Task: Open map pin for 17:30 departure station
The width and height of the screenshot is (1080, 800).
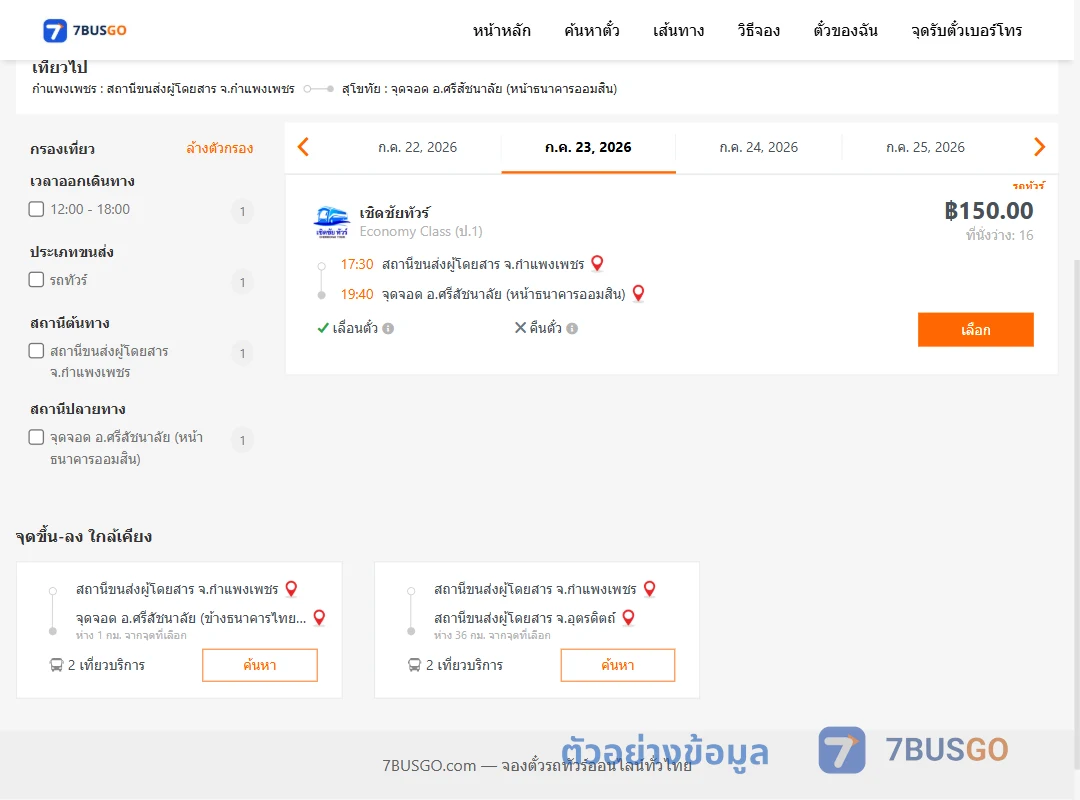Action: [x=597, y=263]
